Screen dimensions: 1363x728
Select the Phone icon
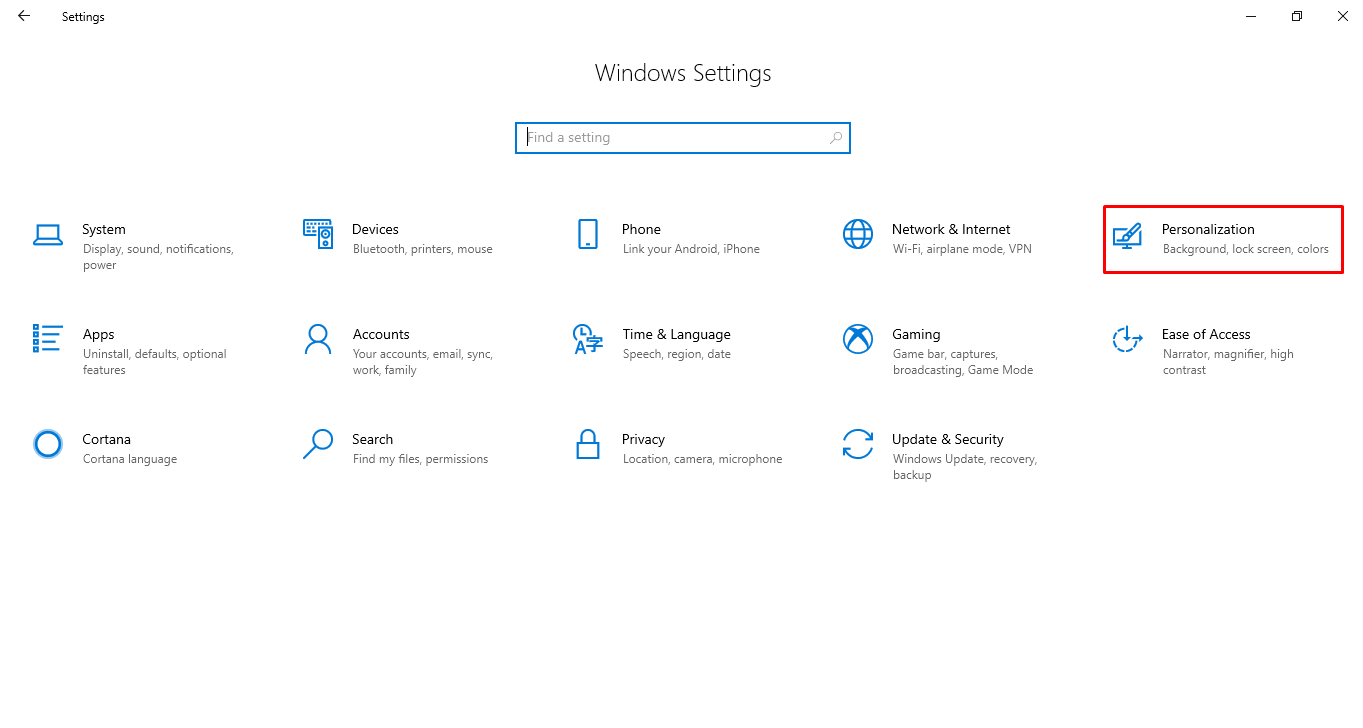coord(588,234)
